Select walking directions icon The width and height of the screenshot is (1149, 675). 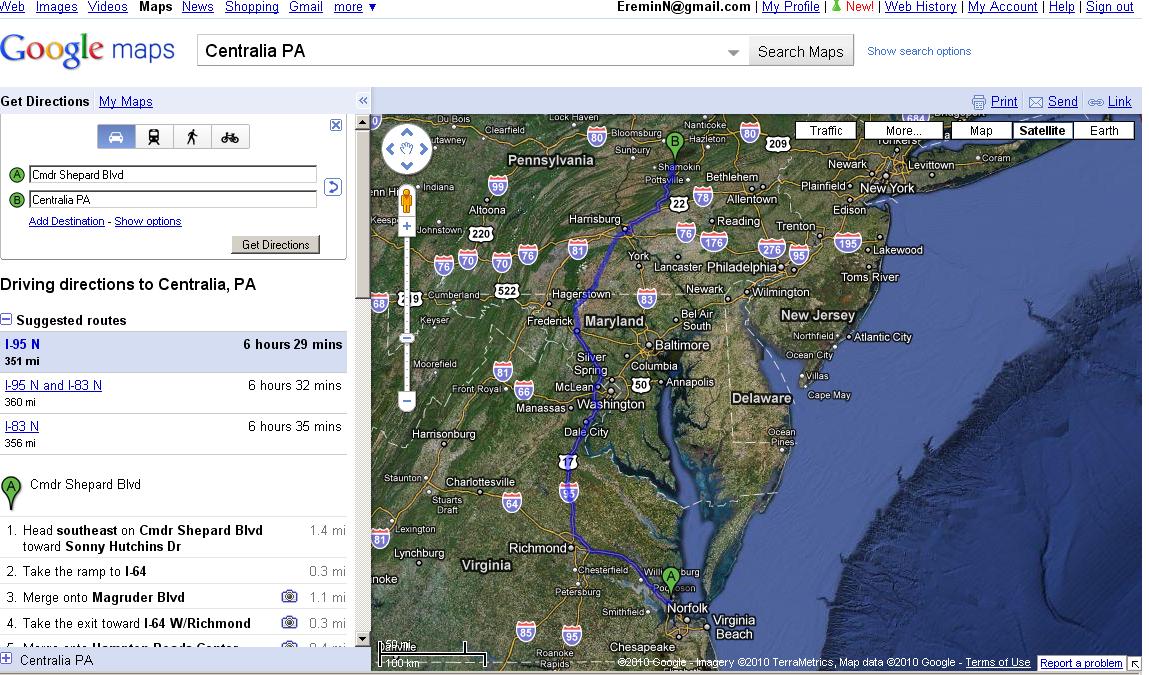pyautogui.click(x=192, y=137)
